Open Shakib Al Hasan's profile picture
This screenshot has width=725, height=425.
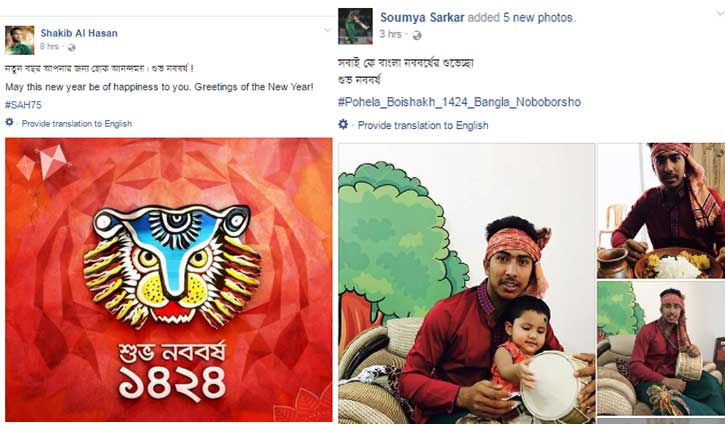coord(19,40)
